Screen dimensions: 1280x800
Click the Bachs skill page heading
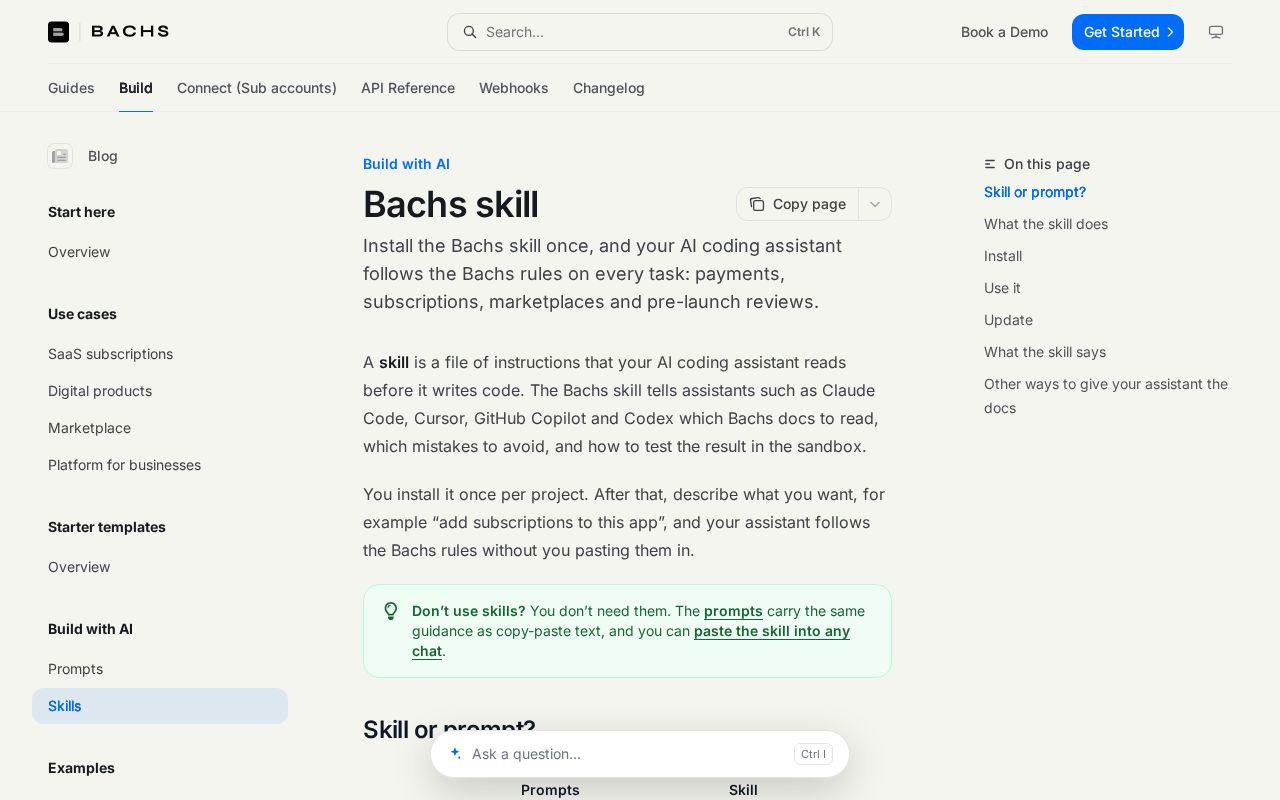[x=450, y=204]
